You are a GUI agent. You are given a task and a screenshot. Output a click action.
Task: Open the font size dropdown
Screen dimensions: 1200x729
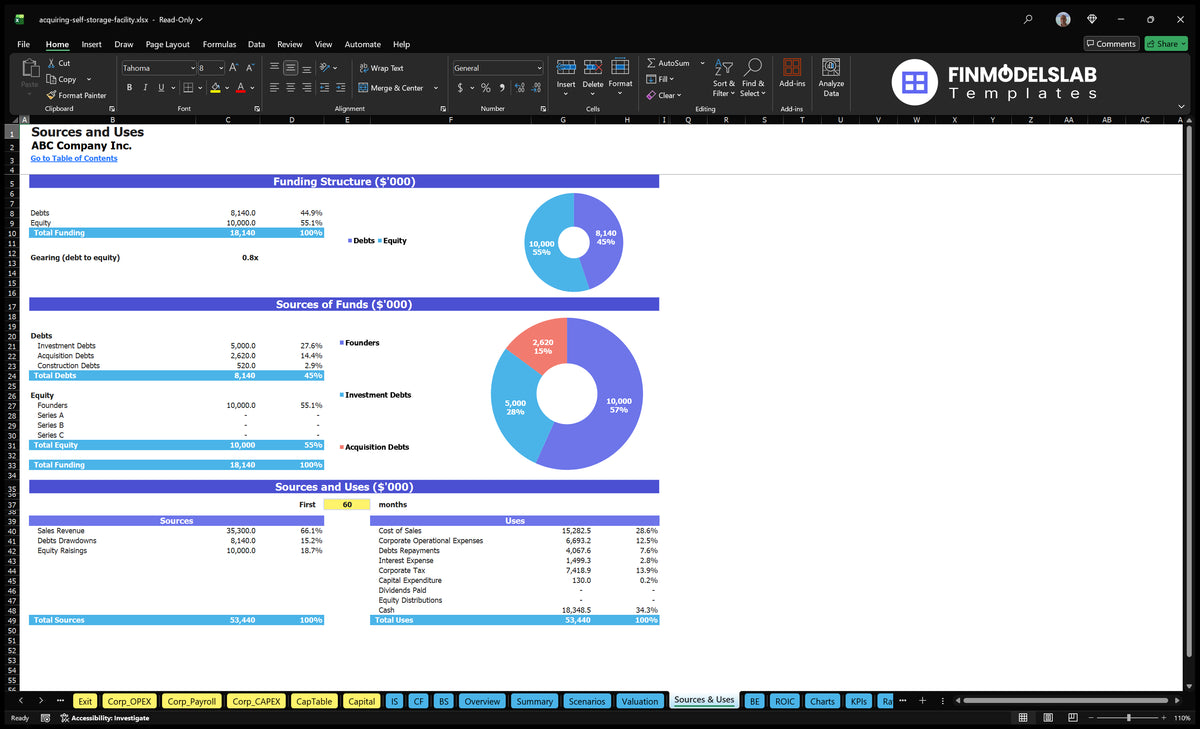tap(221, 68)
